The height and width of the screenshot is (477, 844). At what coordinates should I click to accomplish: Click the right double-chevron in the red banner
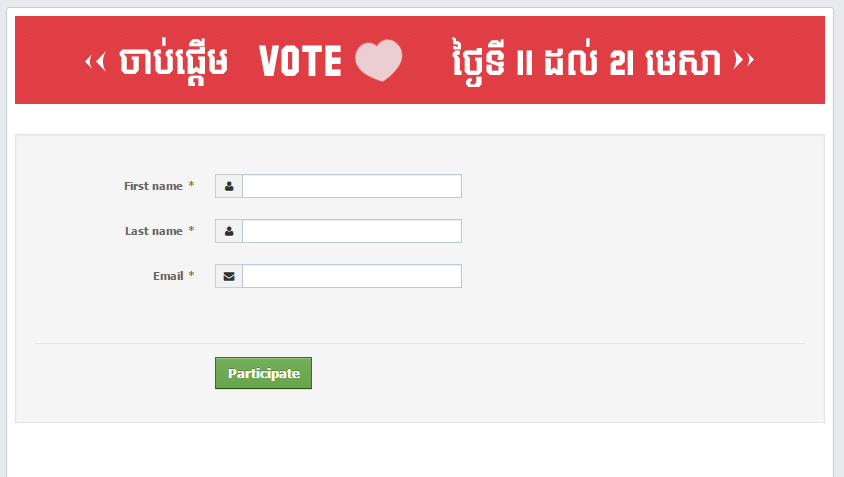coord(743,62)
